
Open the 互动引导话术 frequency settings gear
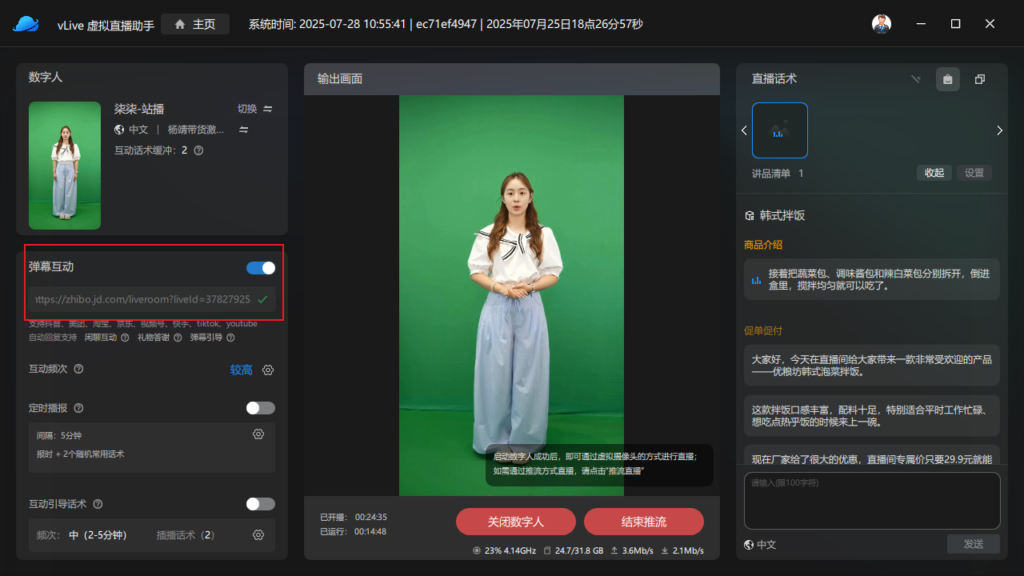[258, 535]
